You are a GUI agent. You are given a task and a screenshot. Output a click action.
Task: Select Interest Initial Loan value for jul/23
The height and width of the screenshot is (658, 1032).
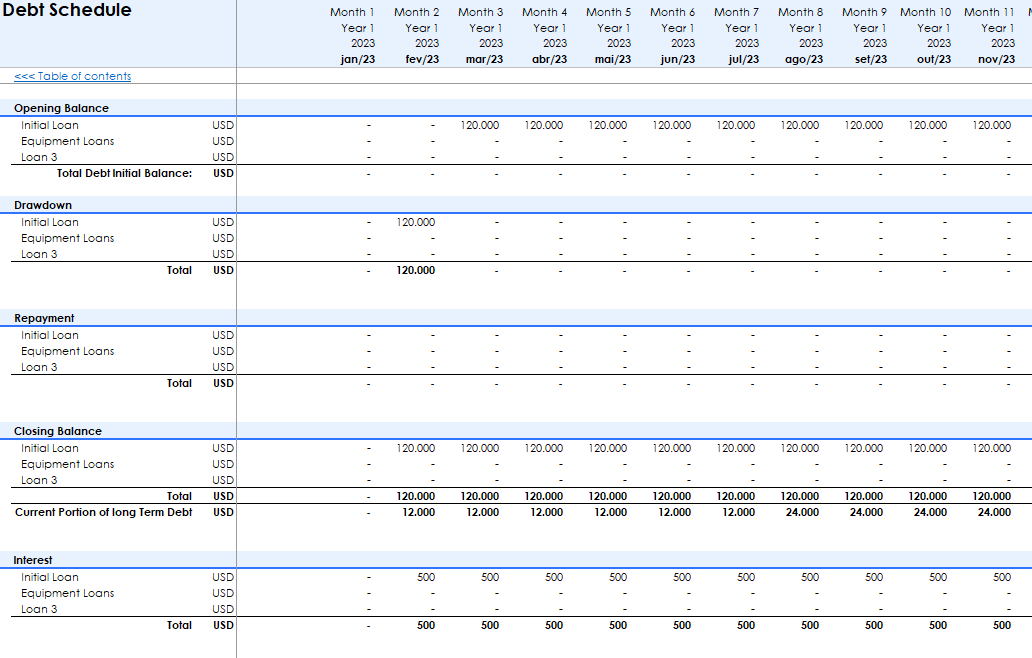tap(746, 577)
